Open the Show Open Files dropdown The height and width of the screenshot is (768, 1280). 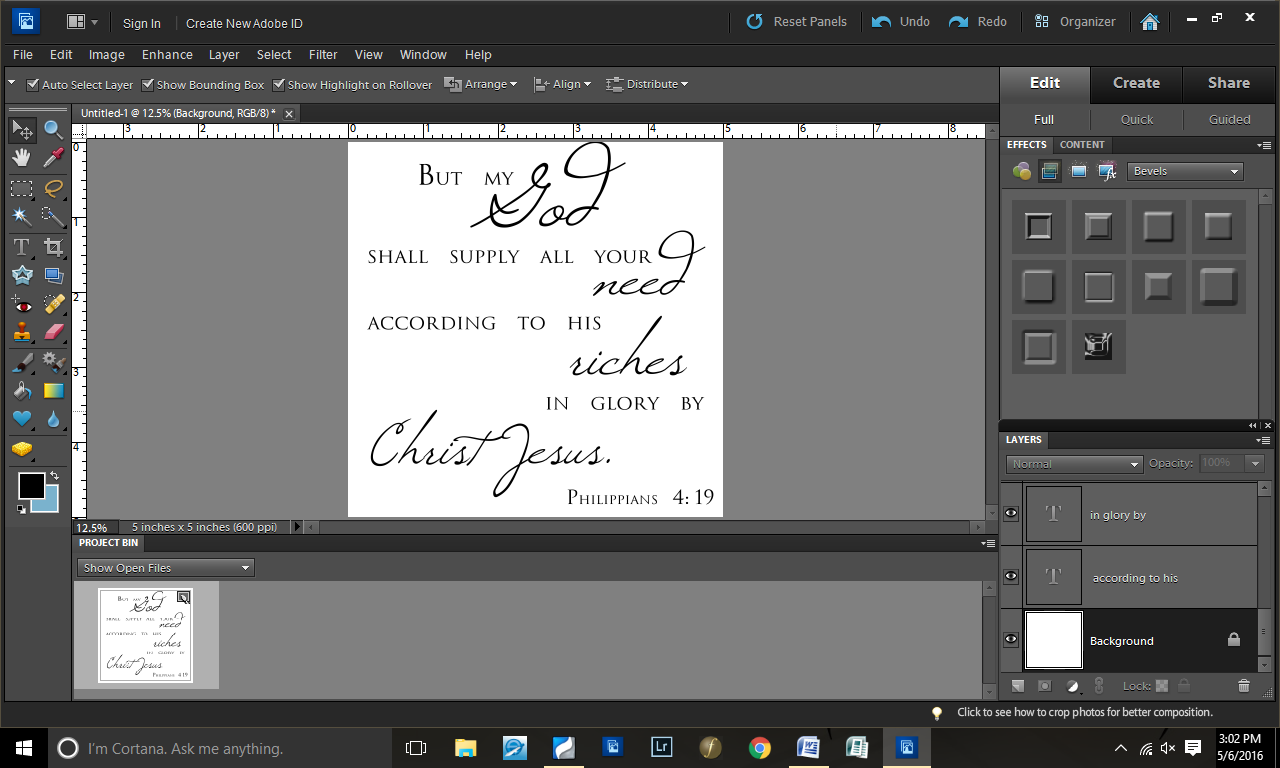[x=165, y=568]
